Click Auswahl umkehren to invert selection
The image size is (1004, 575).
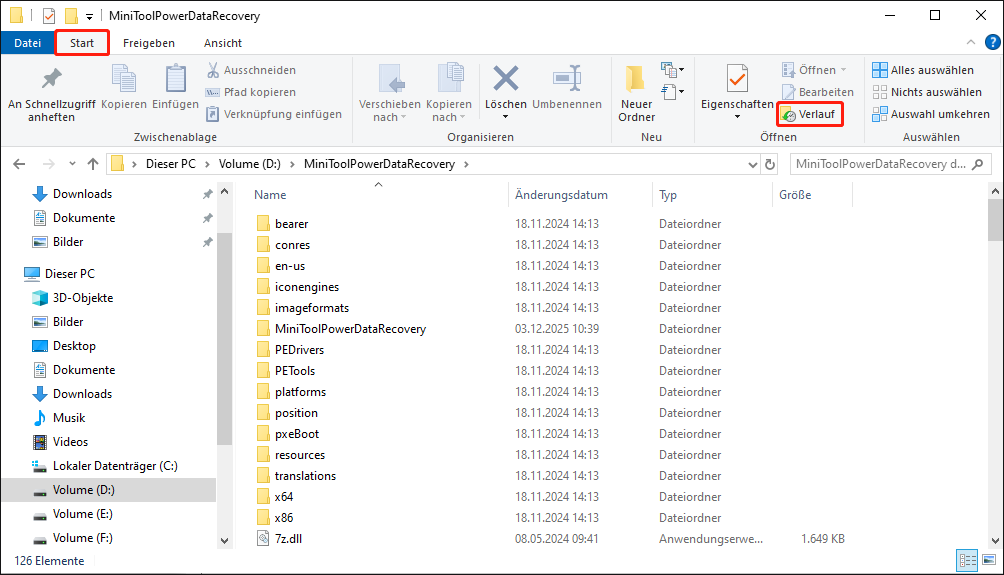tap(930, 114)
